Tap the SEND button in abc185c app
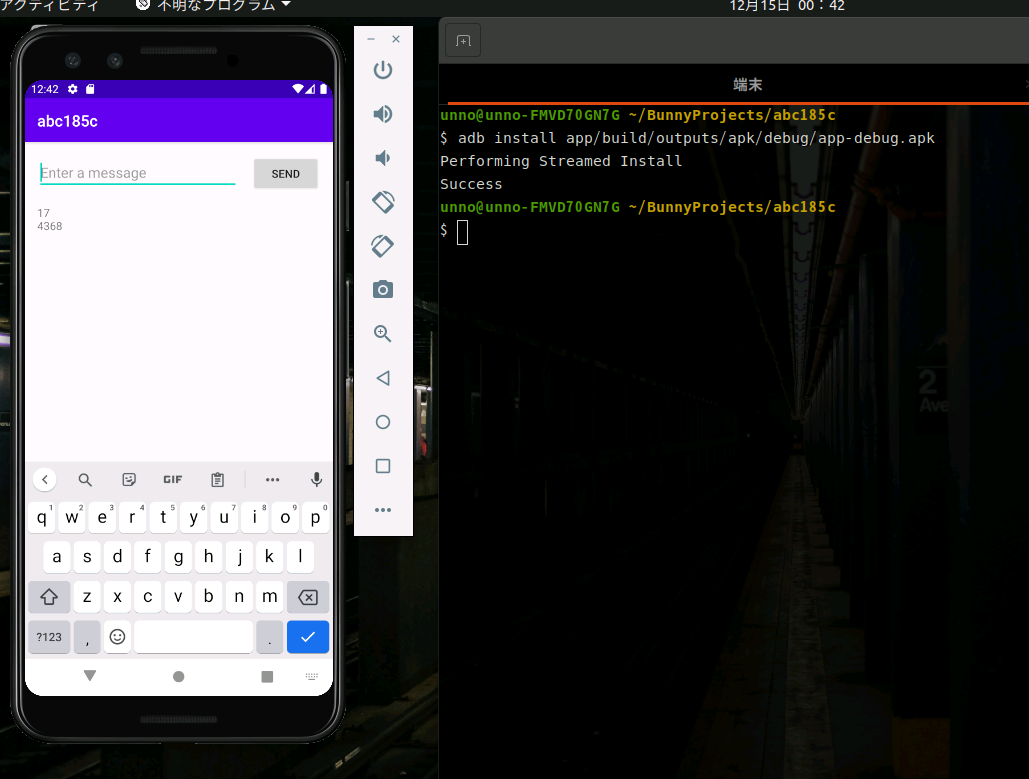 tap(285, 174)
